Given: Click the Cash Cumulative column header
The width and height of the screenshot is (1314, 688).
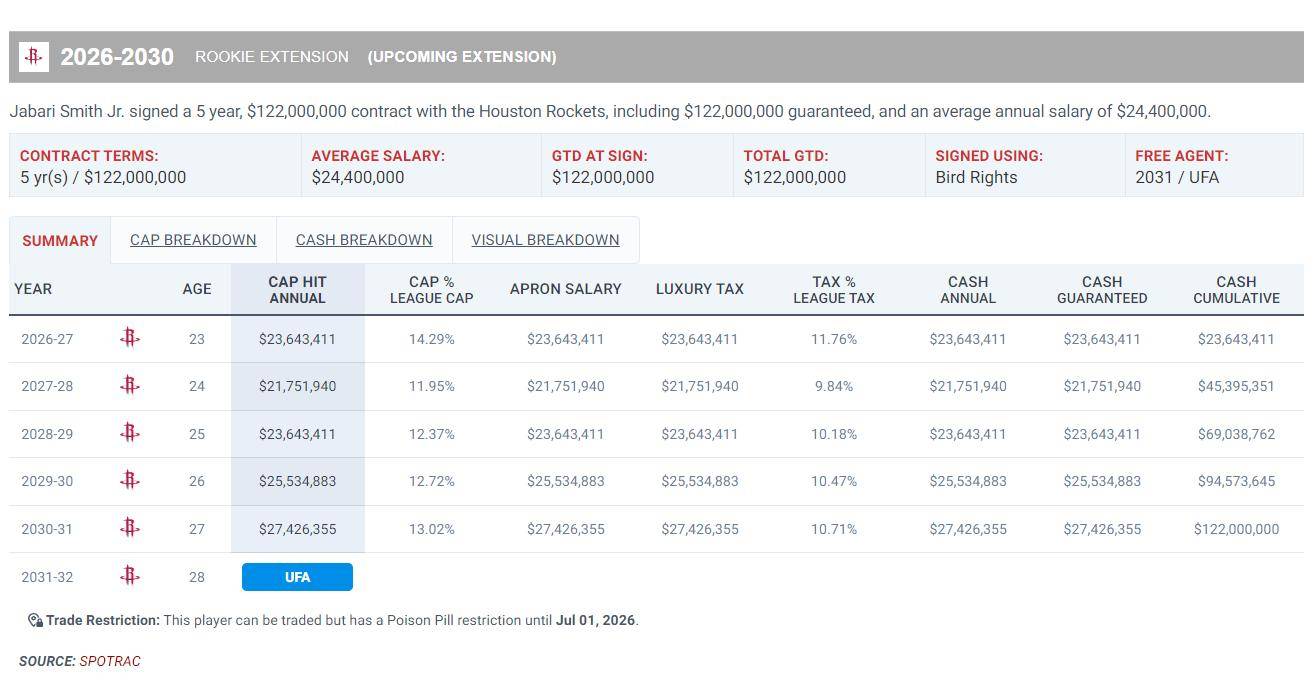Looking at the screenshot, I should 1236,290.
